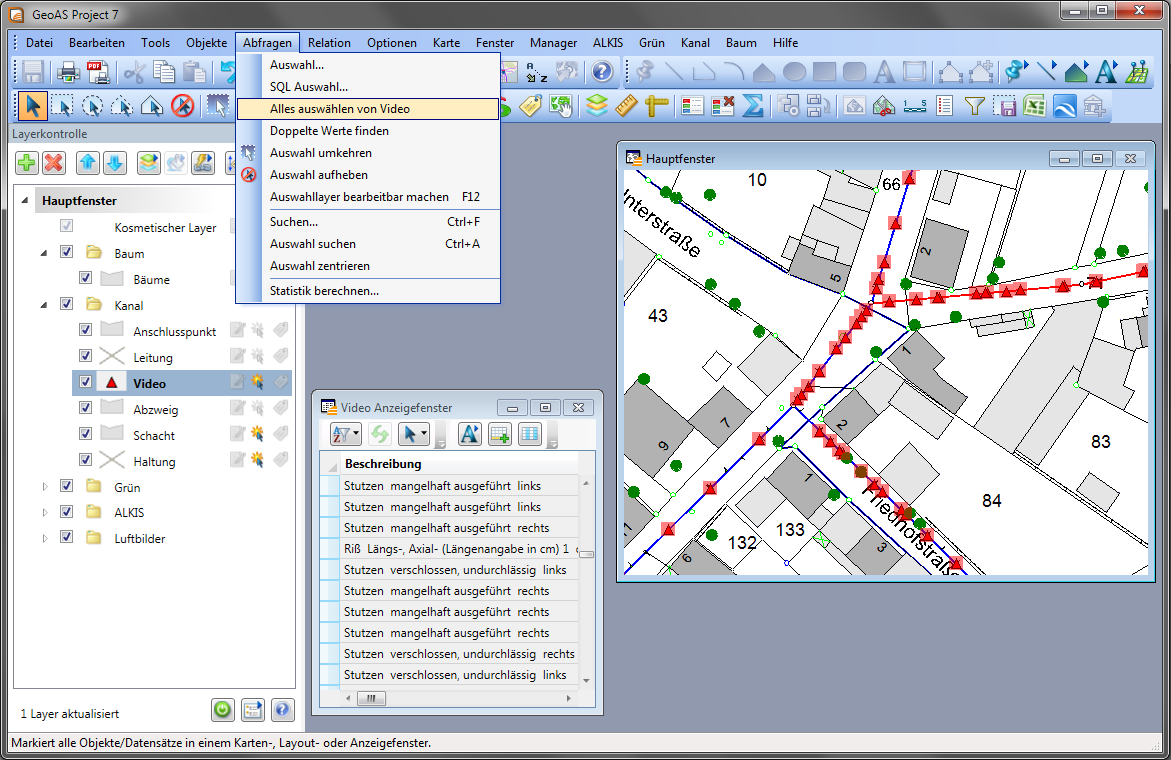Toggle visibility checkbox for Kanal group

tap(66, 304)
